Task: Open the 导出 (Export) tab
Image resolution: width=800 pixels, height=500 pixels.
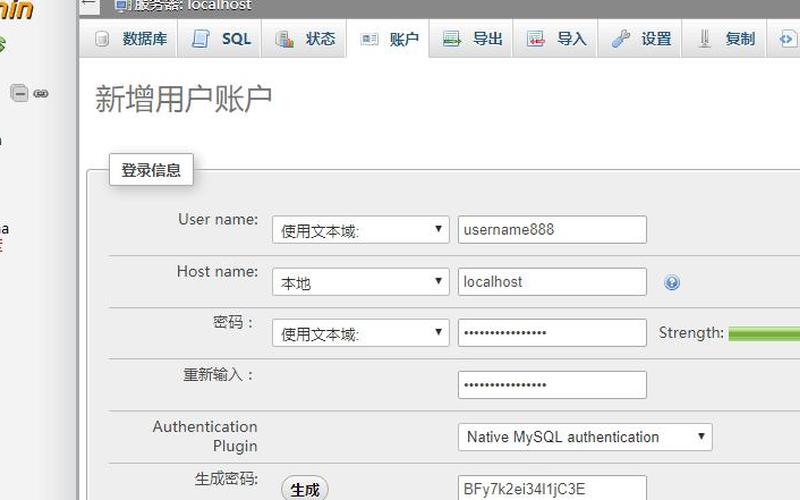Action: (471, 39)
